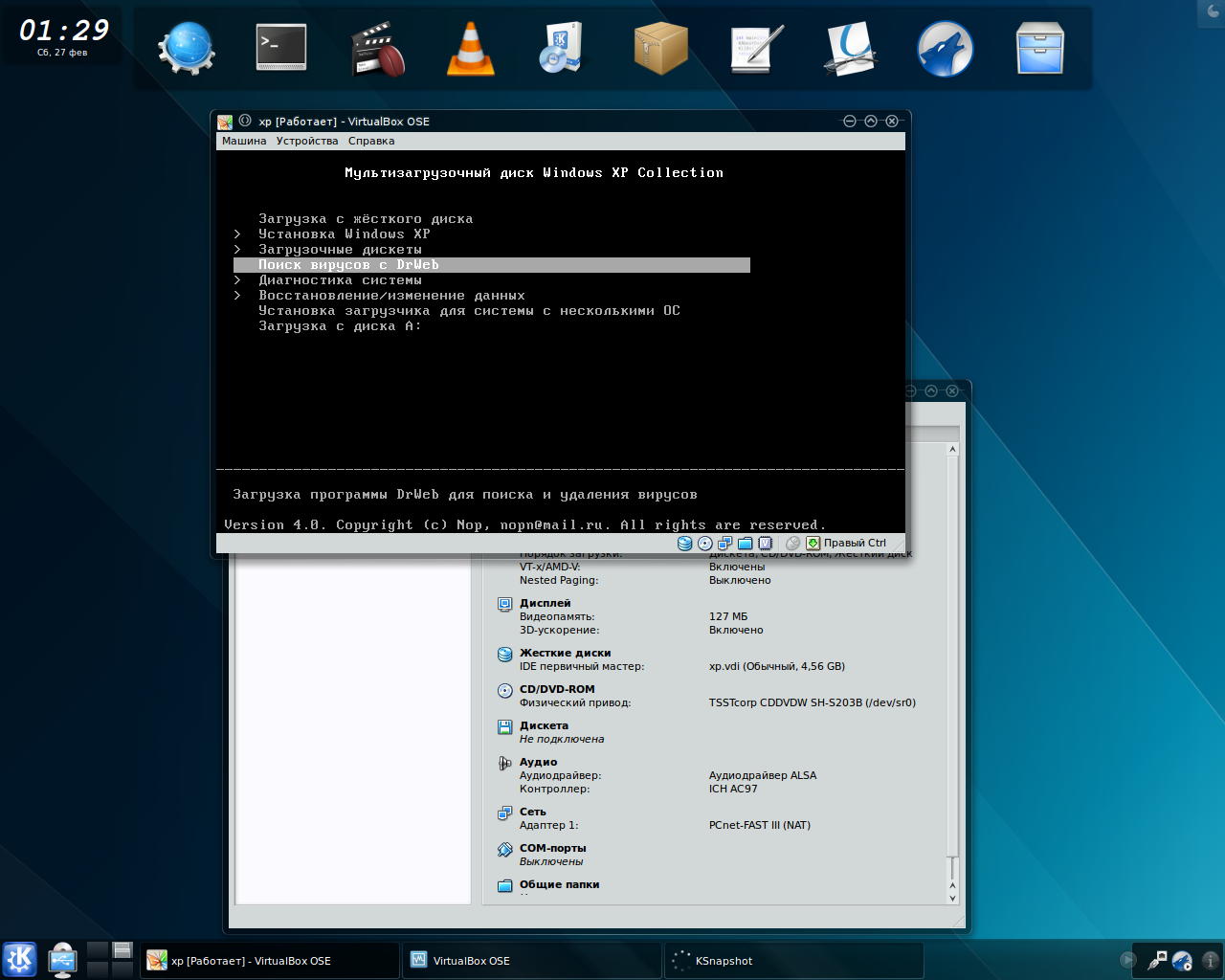The width and height of the screenshot is (1225, 980).
Task: Open the K3b disc burning launcher
Action: point(563,49)
